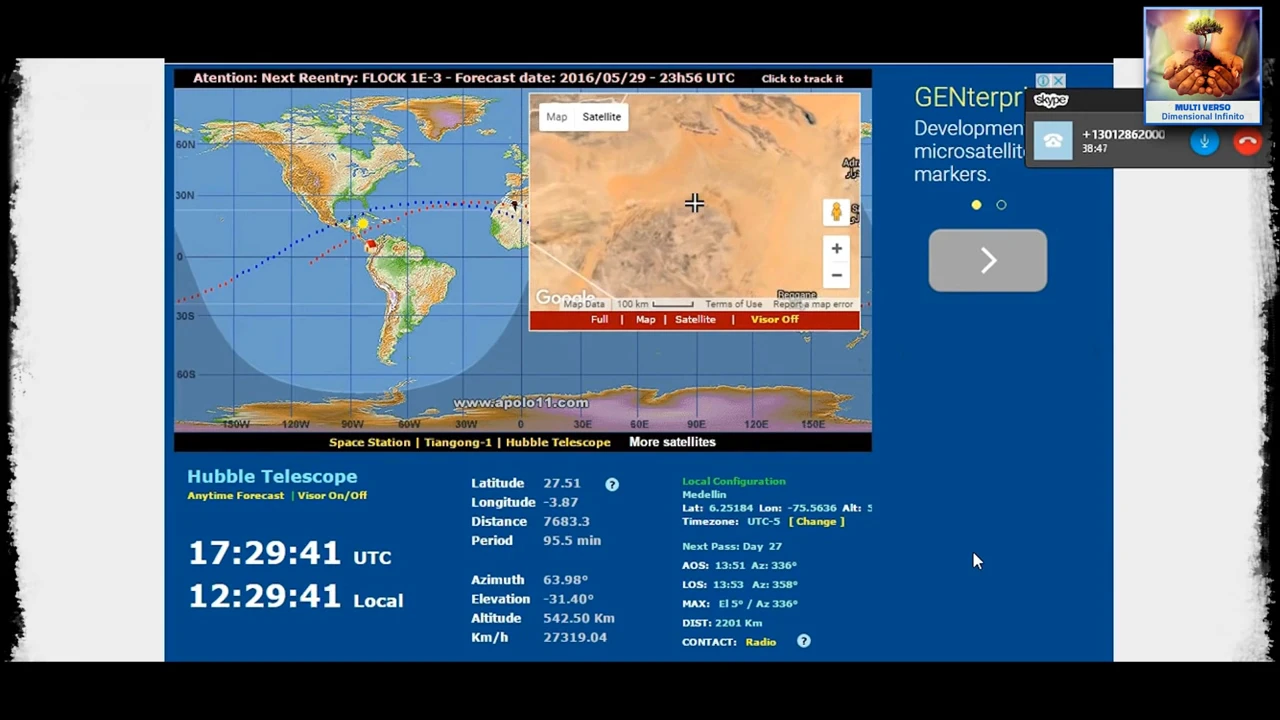Image resolution: width=1280 pixels, height=720 pixels.
Task: Click the help icon beside Latitude
Action: pyautogui.click(x=612, y=484)
